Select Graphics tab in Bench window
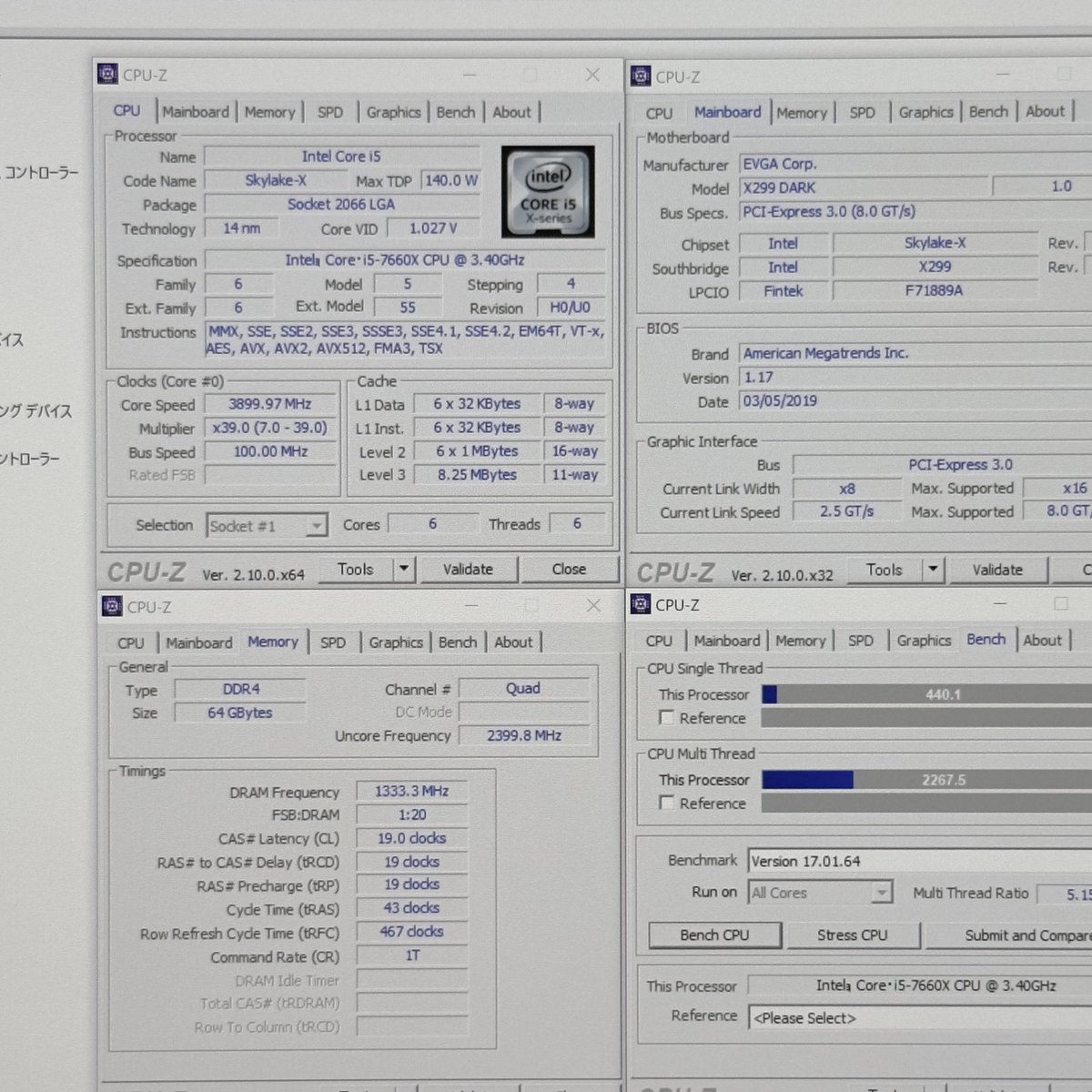Viewport: 1092px width, 1092px height. click(x=924, y=641)
